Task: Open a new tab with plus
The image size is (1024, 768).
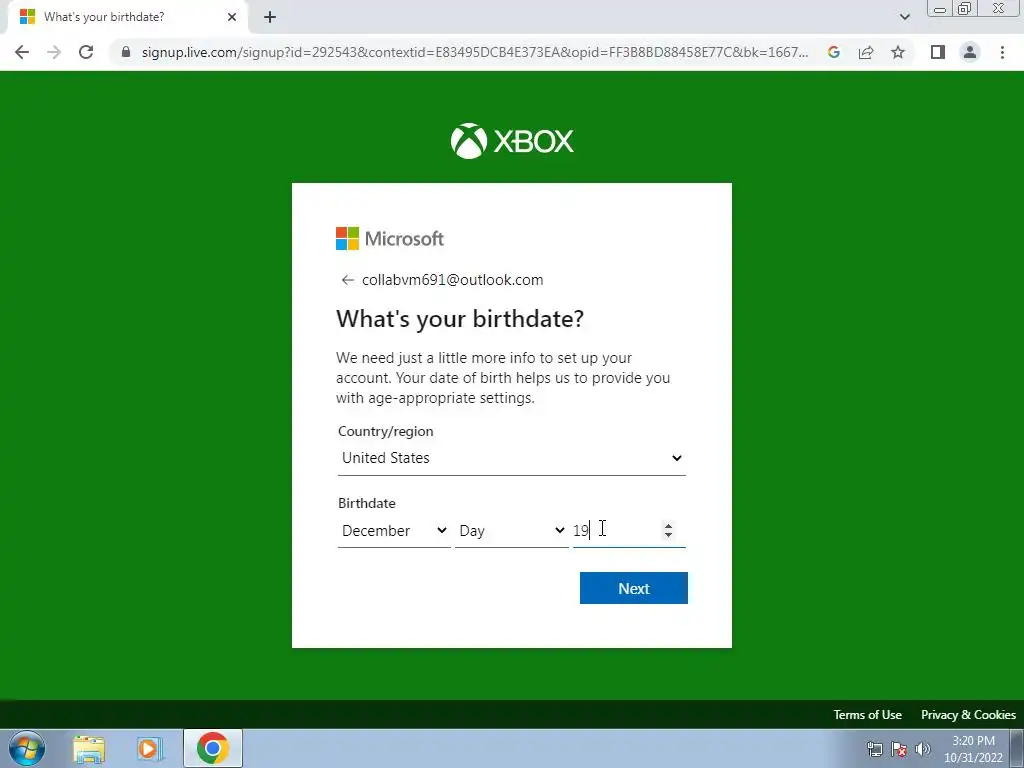Action: 270,17
